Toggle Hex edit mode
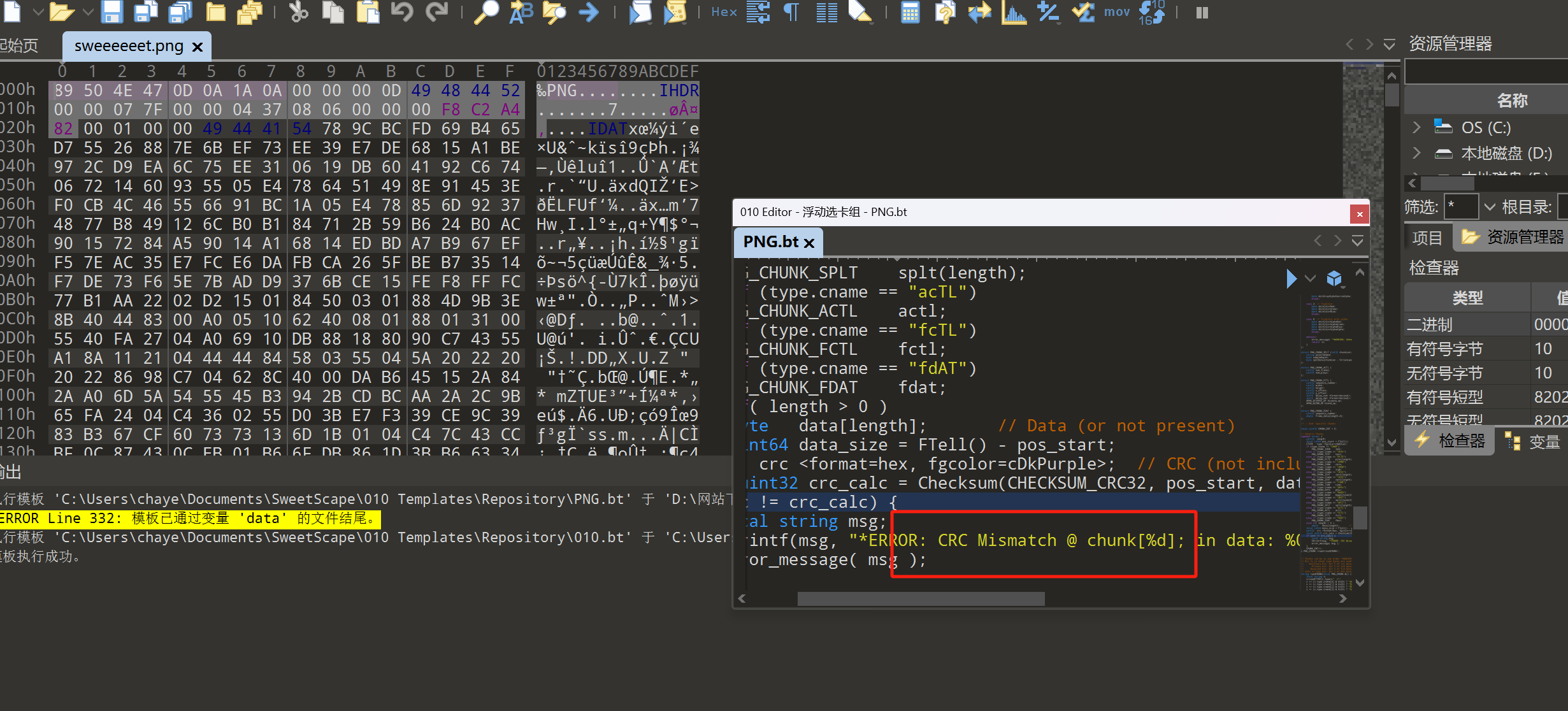 pos(724,11)
